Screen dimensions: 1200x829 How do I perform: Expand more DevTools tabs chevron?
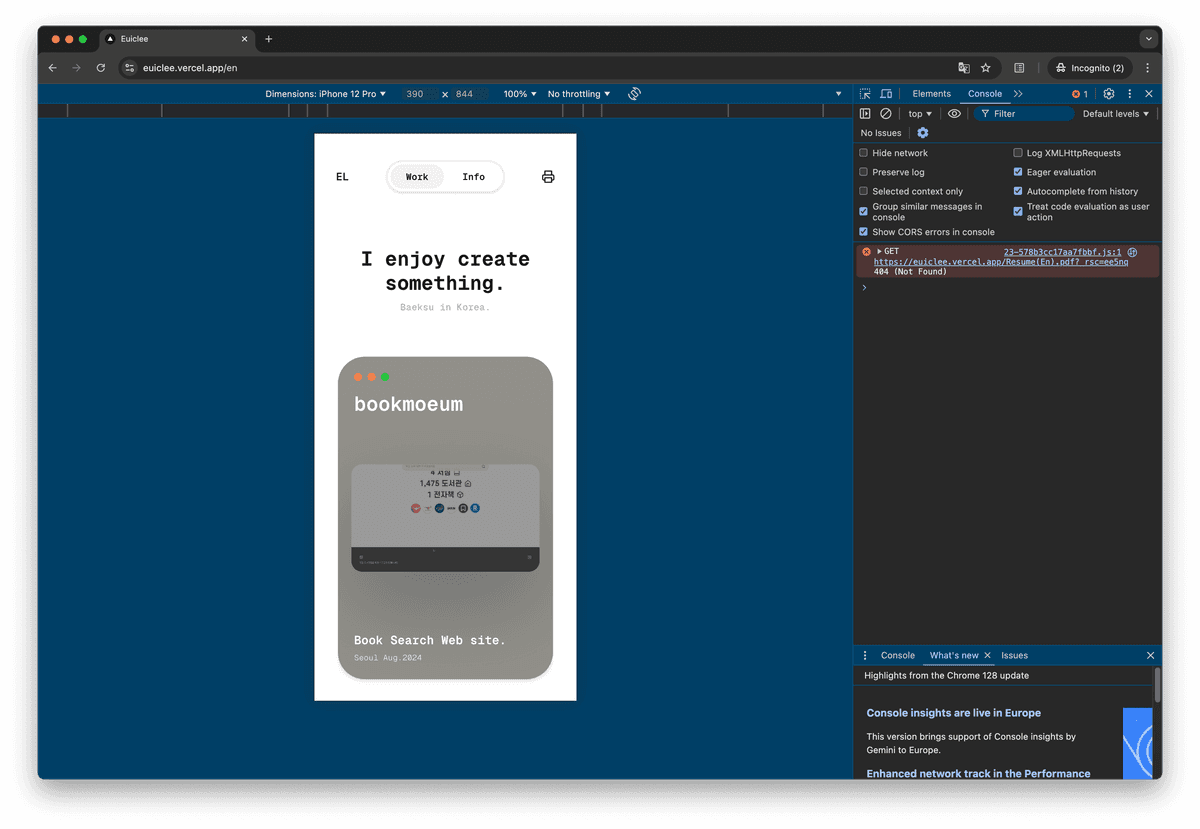[1018, 94]
